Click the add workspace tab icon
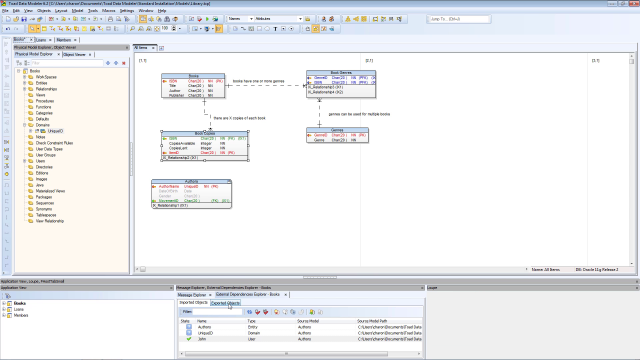Viewport: 640px width, 360px height. tap(161, 48)
